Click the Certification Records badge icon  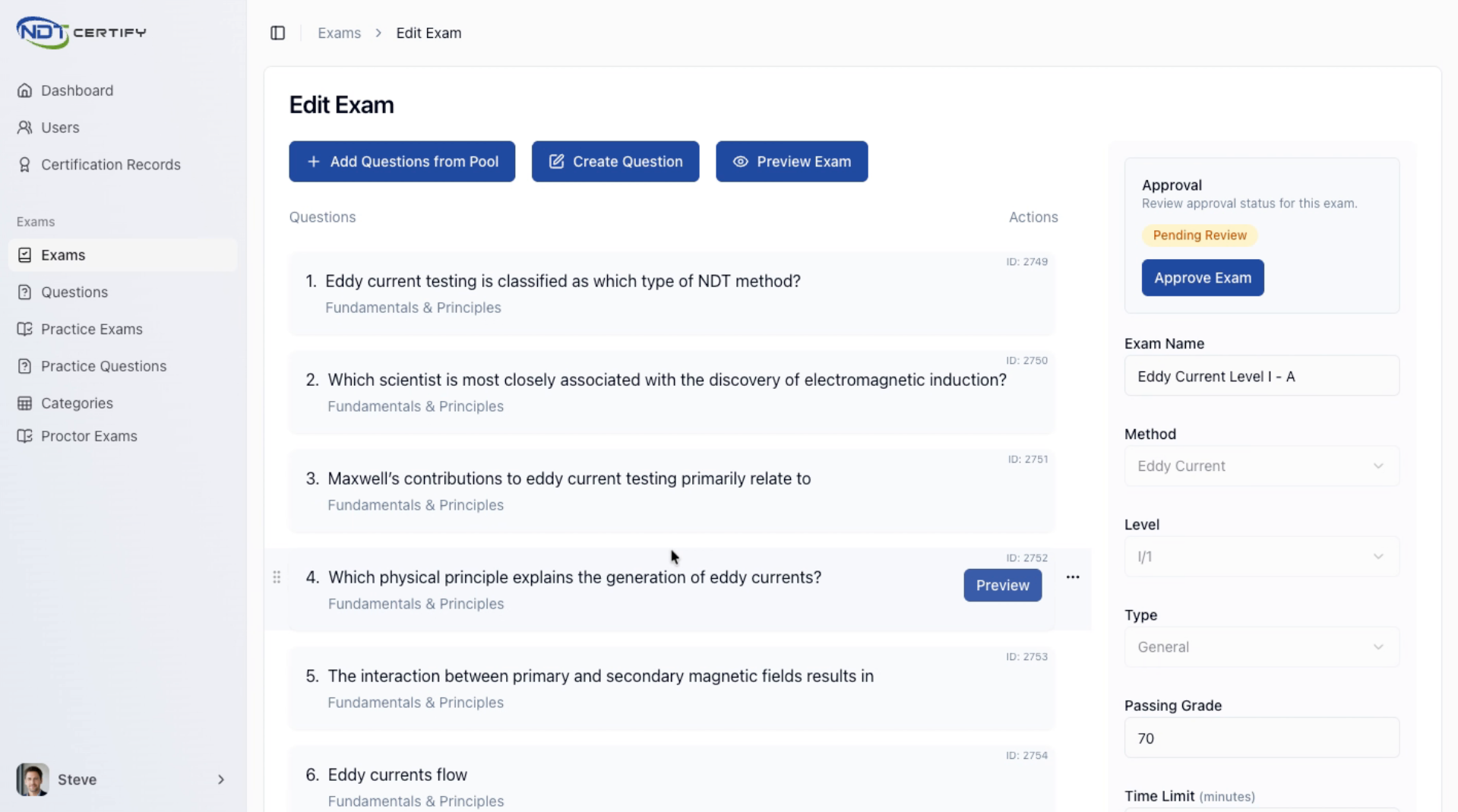pos(25,165)
